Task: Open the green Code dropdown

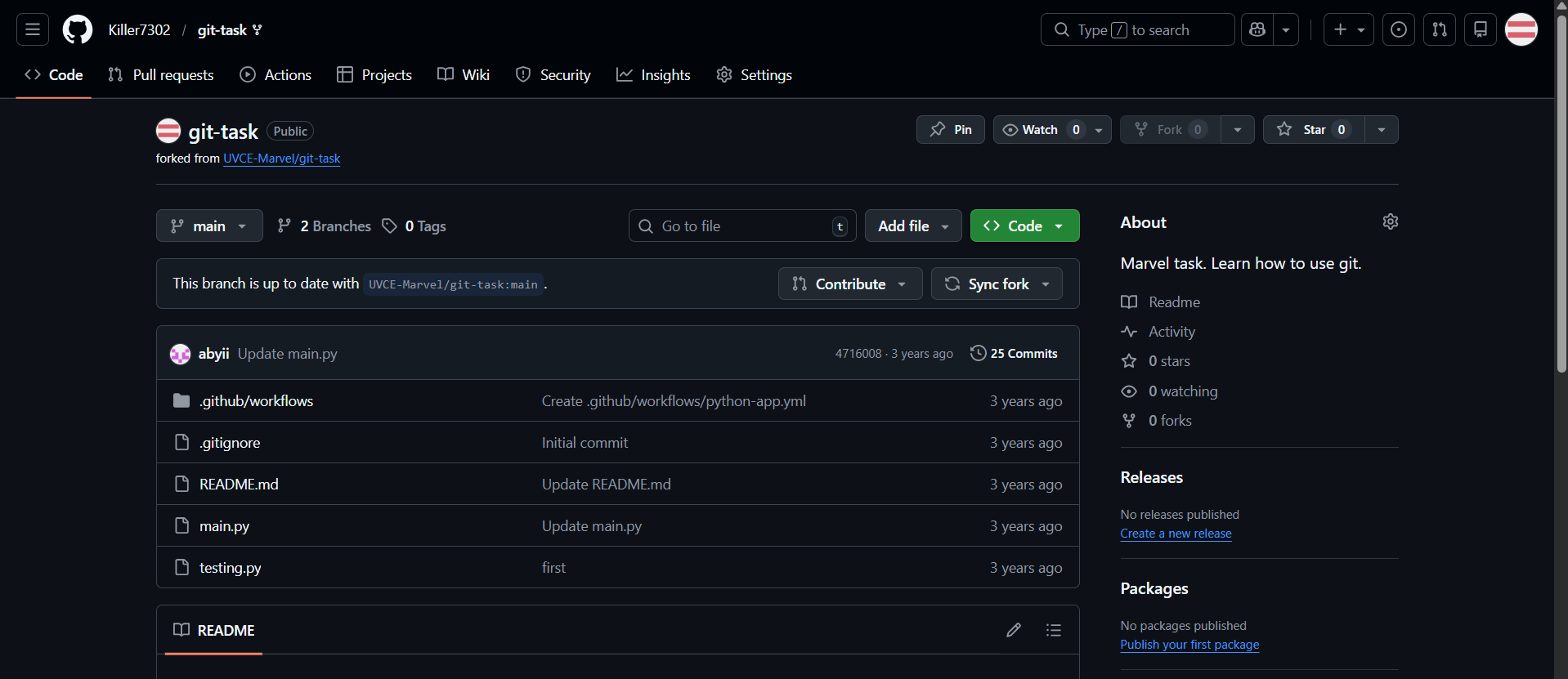Action: [x=1024, y=226]
